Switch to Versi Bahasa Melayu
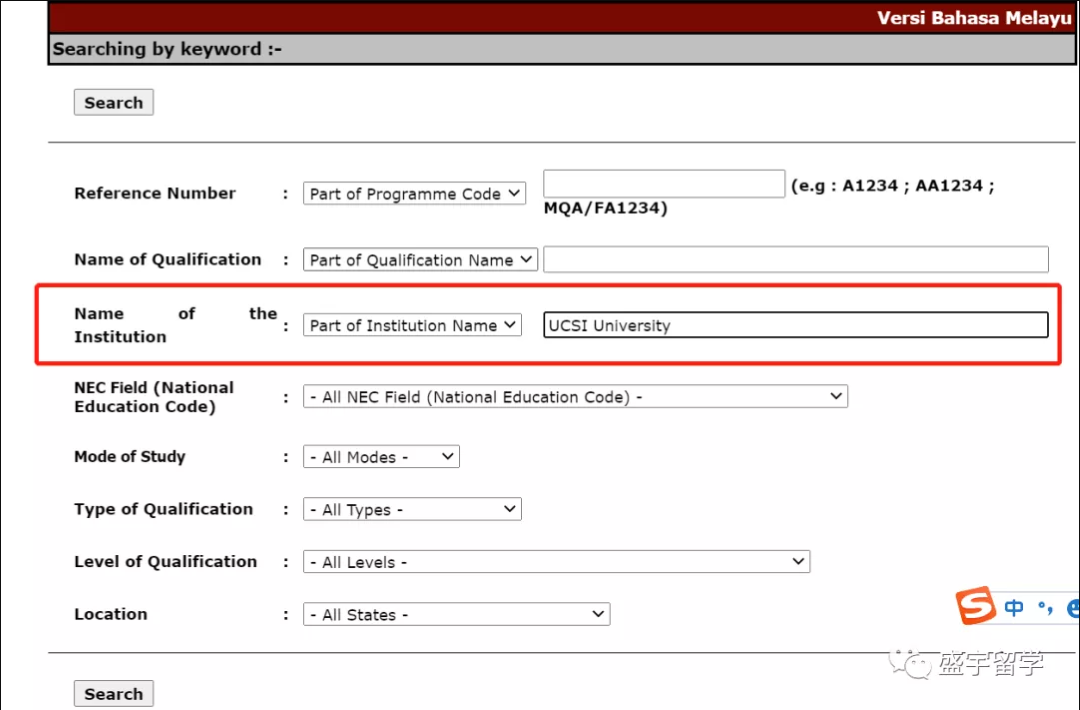The width and height of the screenshot is (1080, 710). click(974, 18)
